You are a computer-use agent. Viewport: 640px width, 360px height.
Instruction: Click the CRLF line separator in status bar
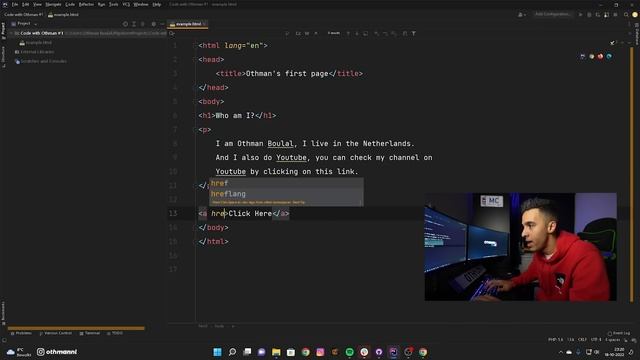click(x=582, y=340)
